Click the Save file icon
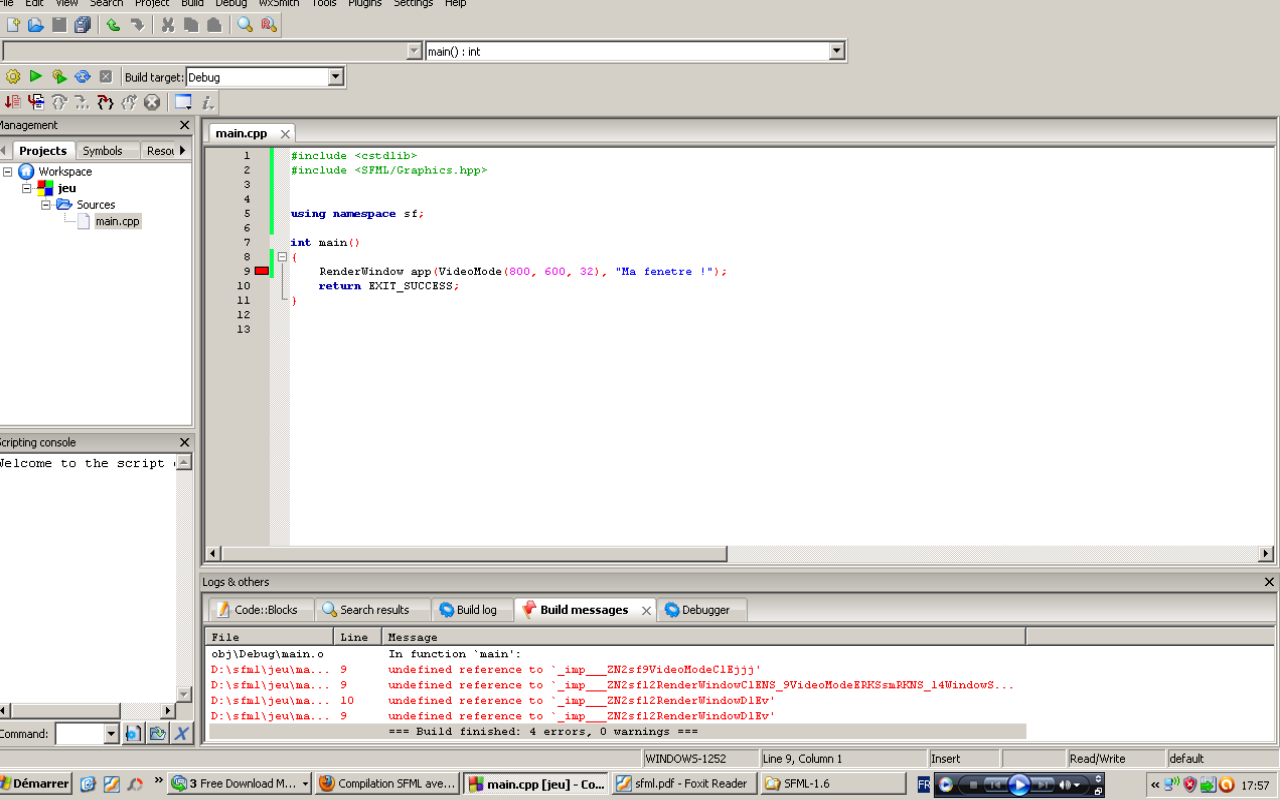1280x800 pixels. [x=59, y=25]
